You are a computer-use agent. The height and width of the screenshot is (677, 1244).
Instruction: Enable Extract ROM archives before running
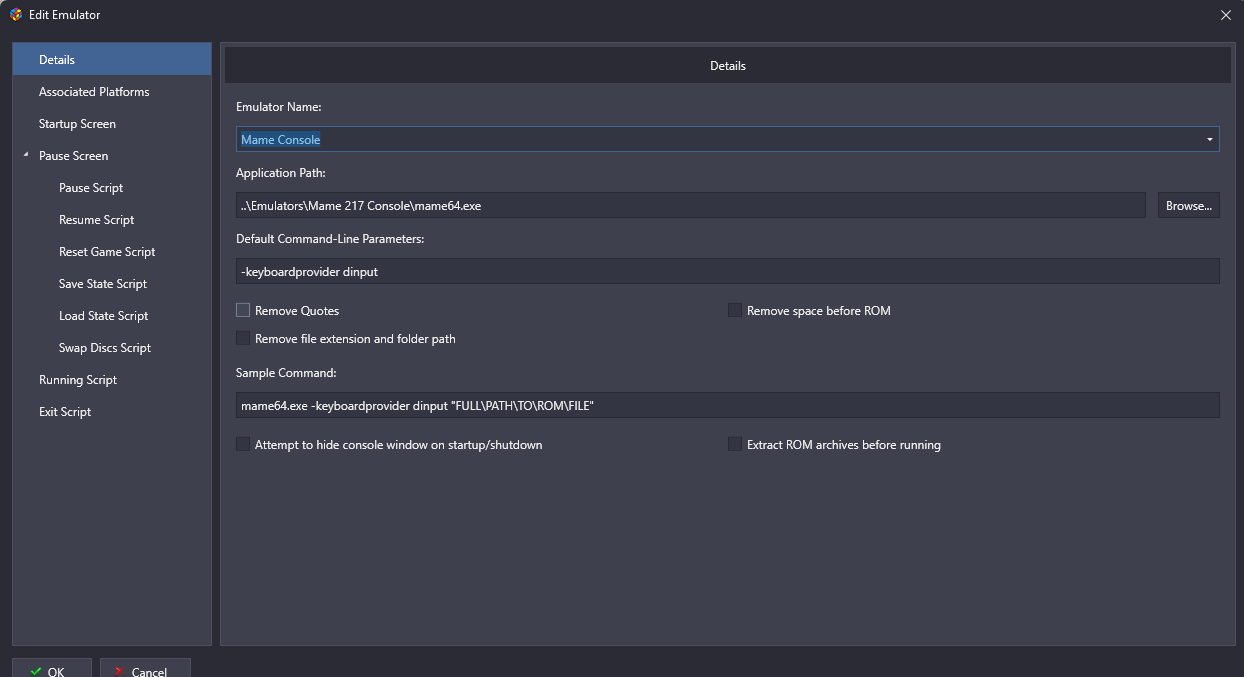(x=735, y=444)
